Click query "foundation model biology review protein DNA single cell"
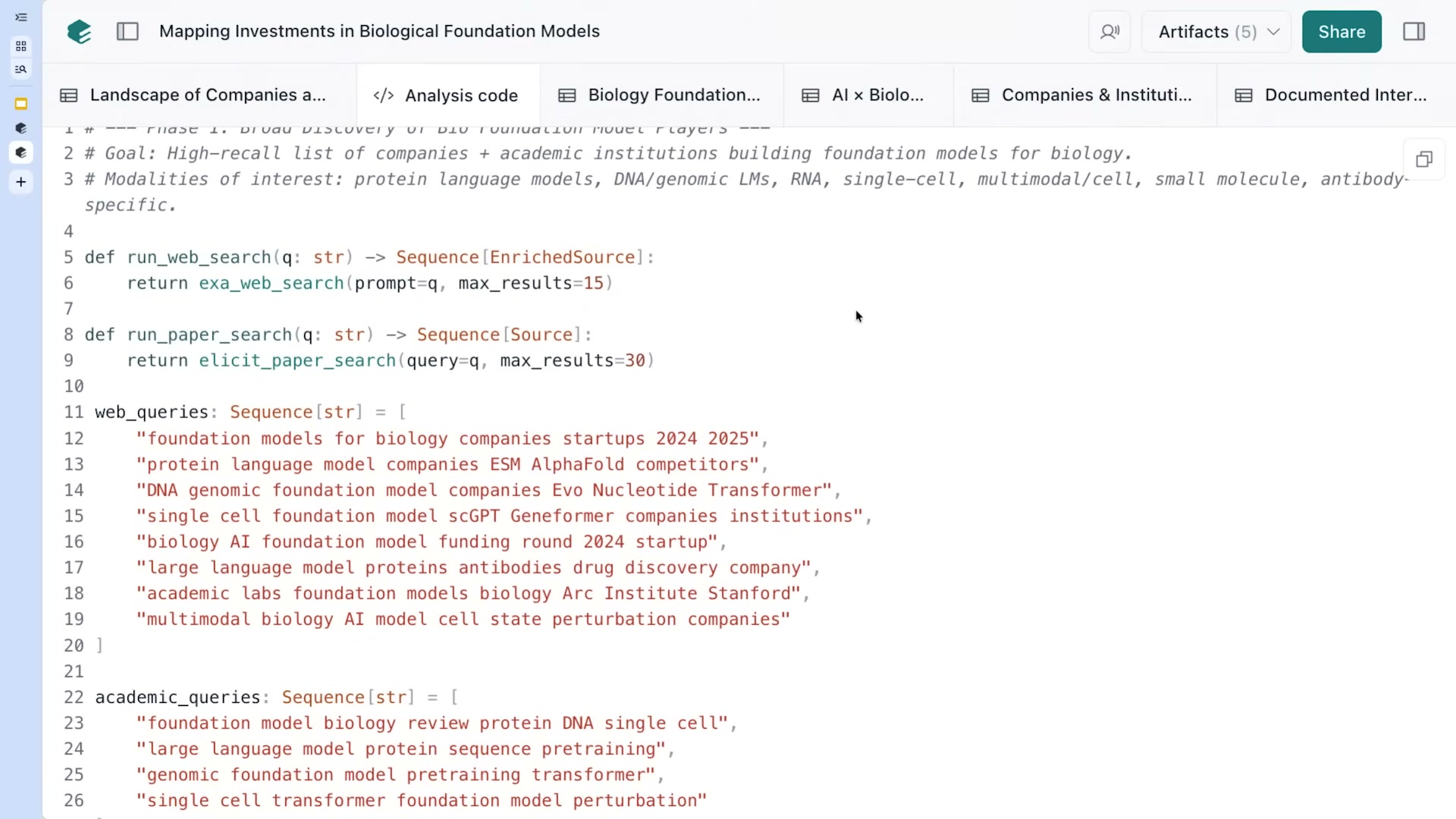Image resolution: width=1456 pixels, height=819 pixels. [437, 723]
